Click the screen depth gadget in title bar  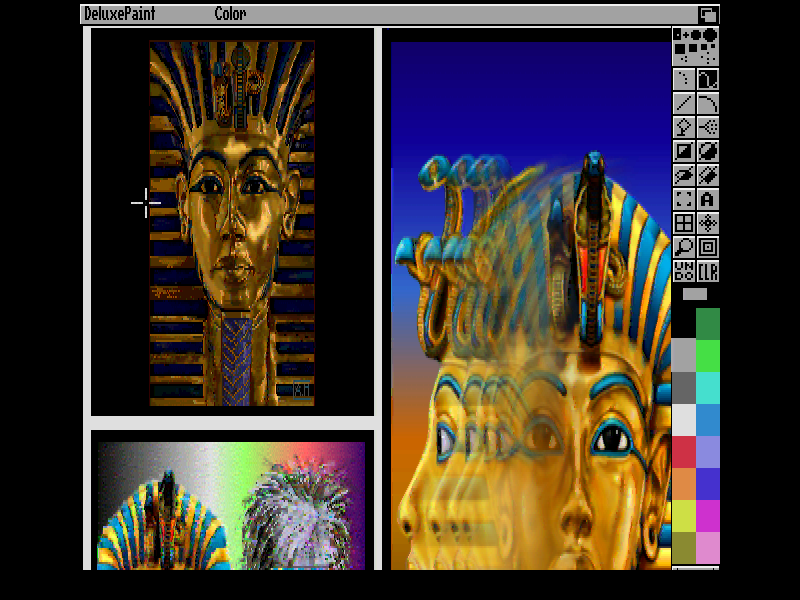(708, 14)
